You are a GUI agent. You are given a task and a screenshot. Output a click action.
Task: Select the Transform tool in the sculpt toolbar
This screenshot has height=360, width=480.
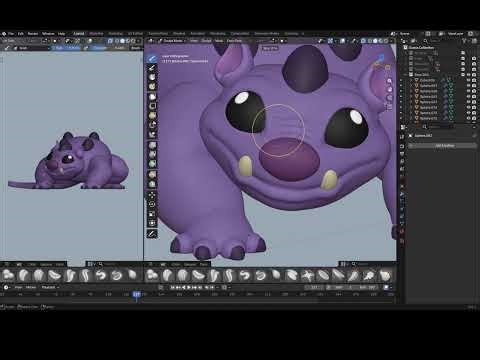click(152, 223)
